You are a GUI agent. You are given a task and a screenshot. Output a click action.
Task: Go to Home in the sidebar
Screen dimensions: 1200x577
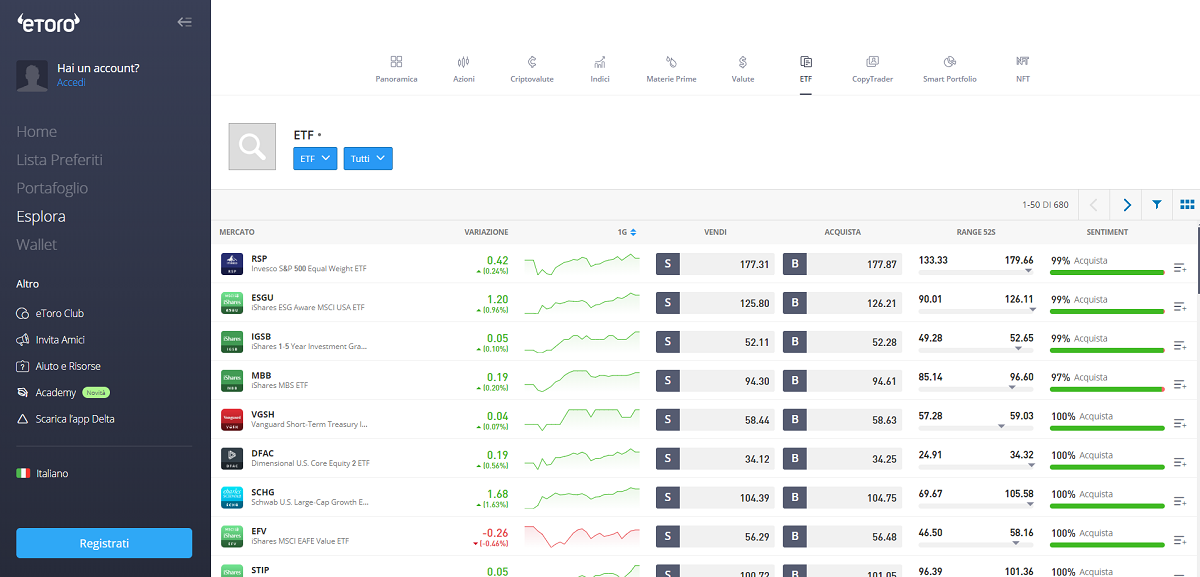[36, 132]
